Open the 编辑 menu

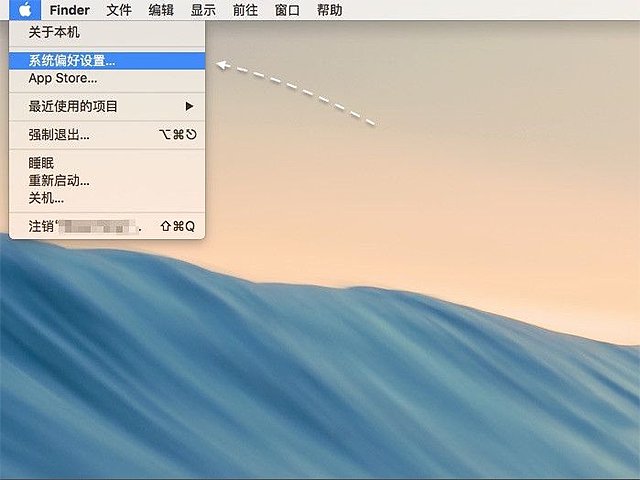161,10
